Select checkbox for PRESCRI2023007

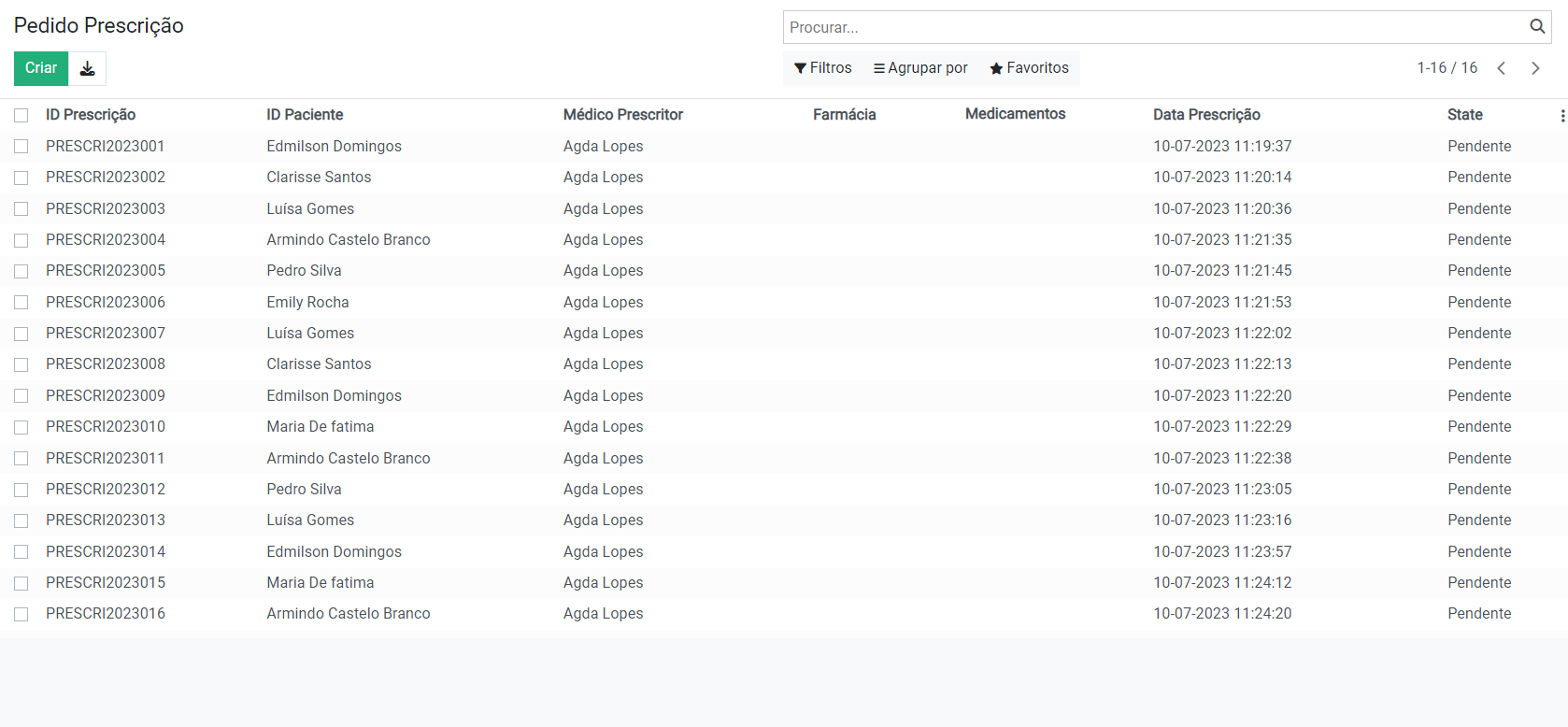pyautogui.click(x=21, y=334)
